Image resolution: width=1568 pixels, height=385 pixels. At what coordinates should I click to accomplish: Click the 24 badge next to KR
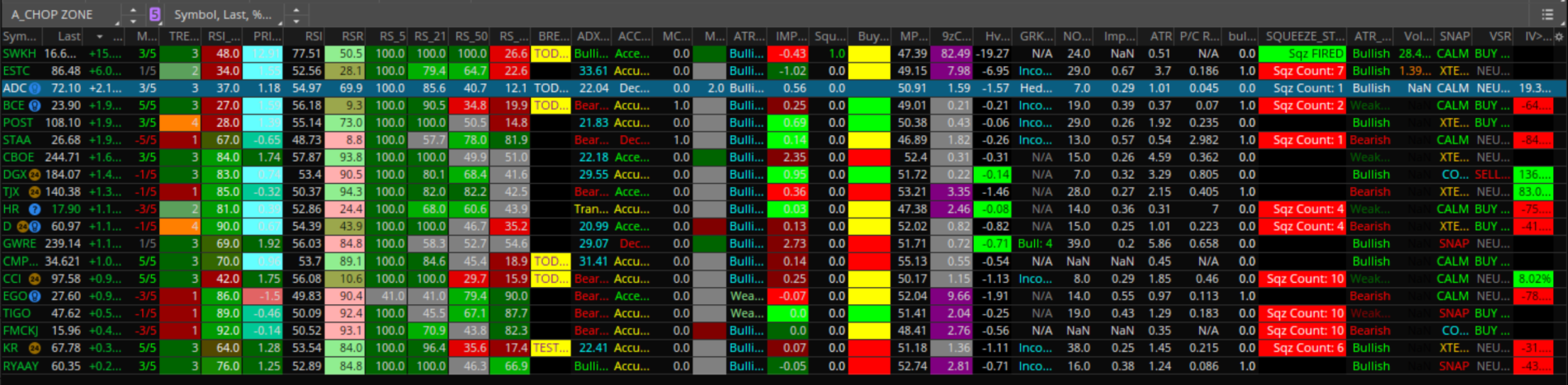coord(35,348)
